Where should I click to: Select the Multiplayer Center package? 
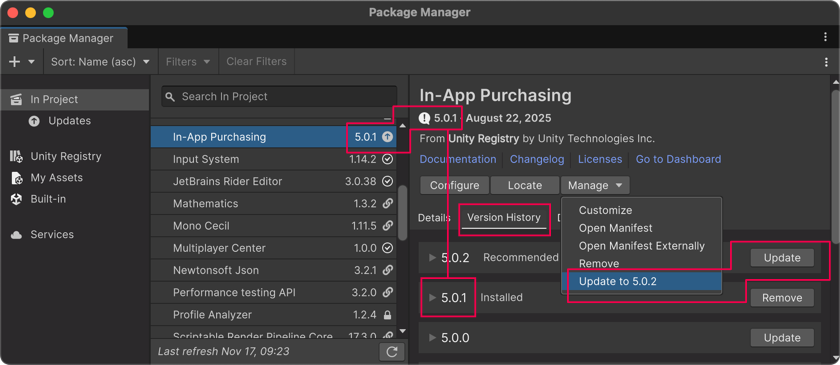click(273, 248)
